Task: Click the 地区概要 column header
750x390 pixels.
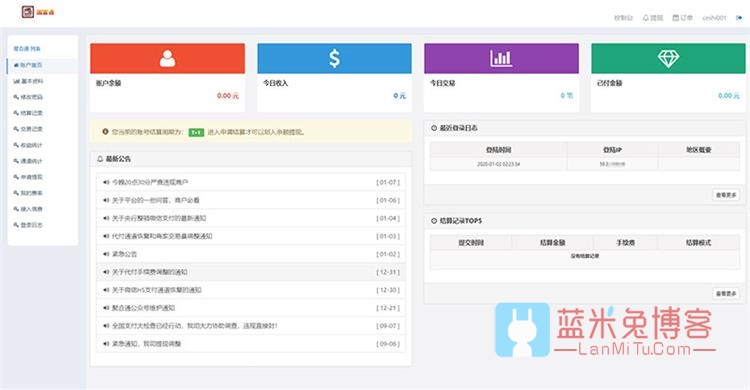Action: tap(699, 150)
